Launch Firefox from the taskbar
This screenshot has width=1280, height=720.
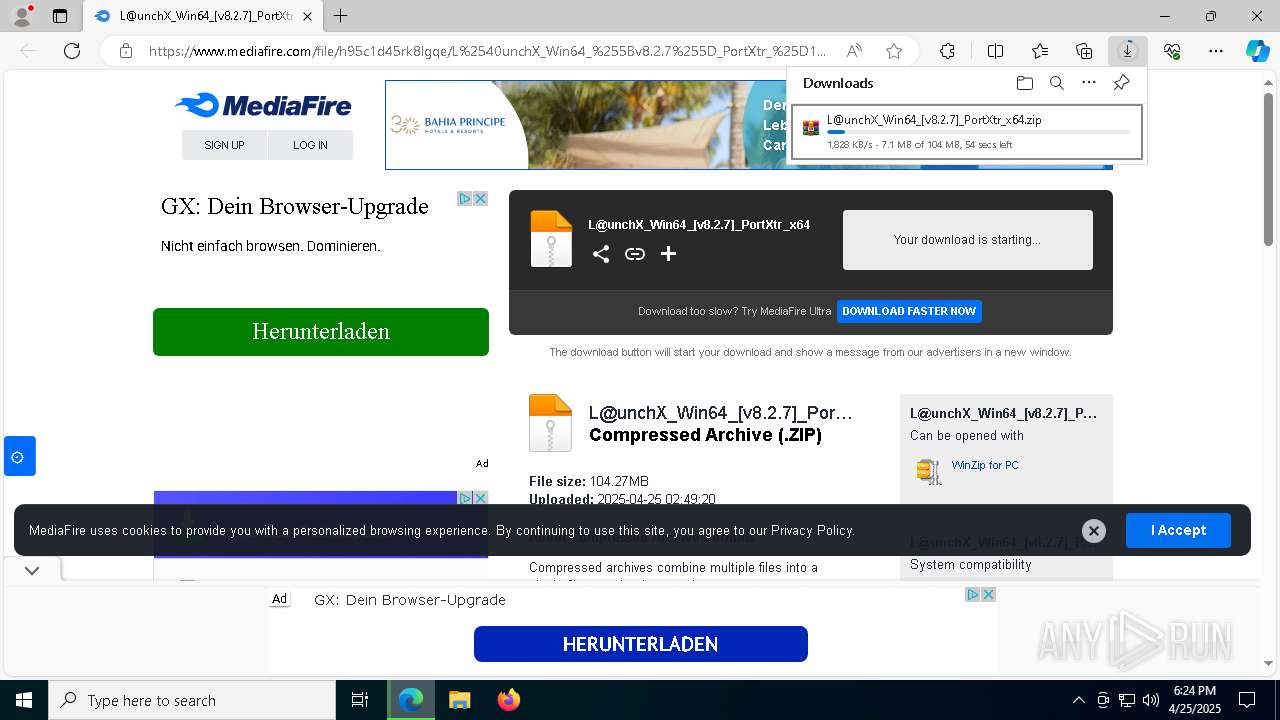point(509,700)
